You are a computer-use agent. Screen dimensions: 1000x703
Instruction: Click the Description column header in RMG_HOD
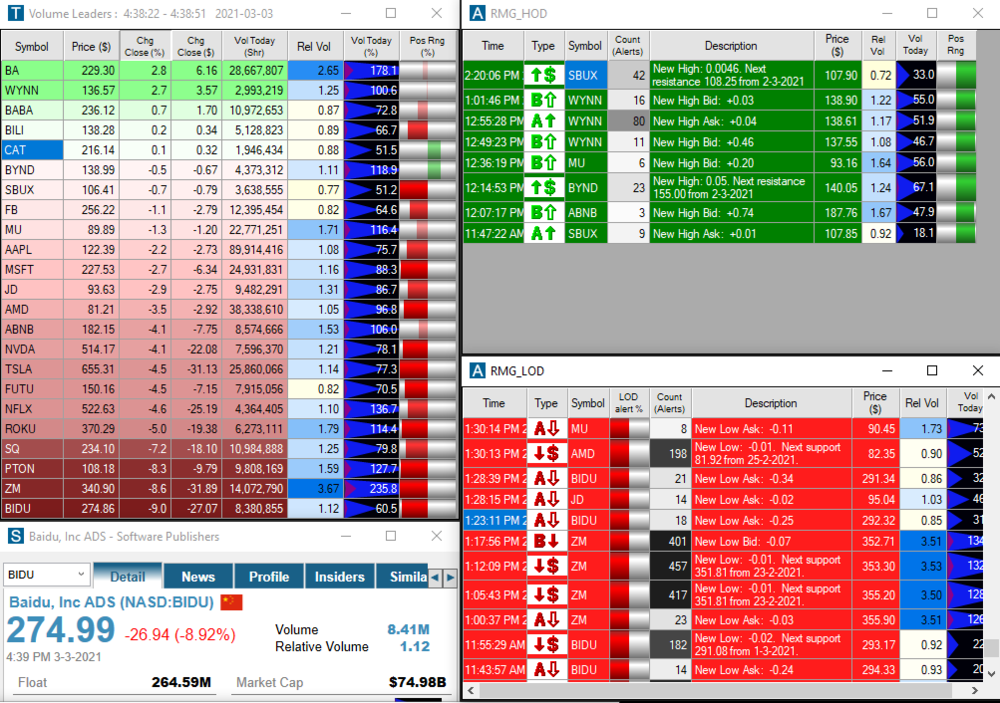click(731, 46)
